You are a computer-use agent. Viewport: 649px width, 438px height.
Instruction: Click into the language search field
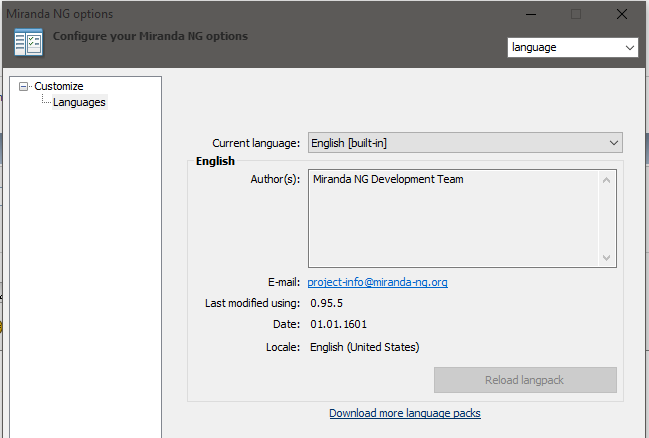point(565,48)
